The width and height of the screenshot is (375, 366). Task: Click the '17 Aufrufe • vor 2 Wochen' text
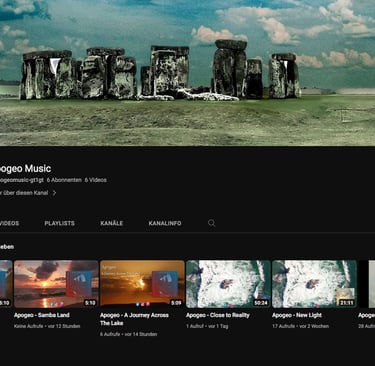click(x=300, y=326)
